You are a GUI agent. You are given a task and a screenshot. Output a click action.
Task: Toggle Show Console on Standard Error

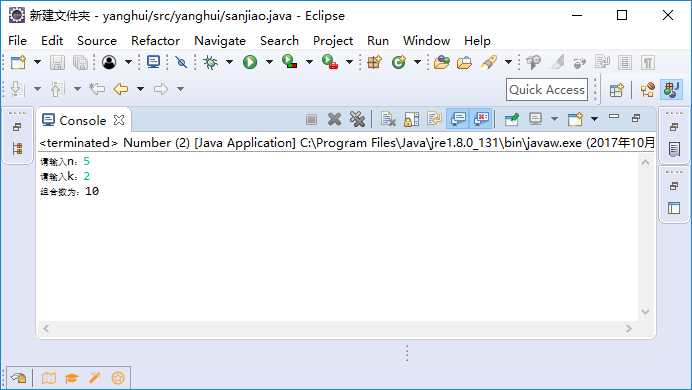click(481, 119)
